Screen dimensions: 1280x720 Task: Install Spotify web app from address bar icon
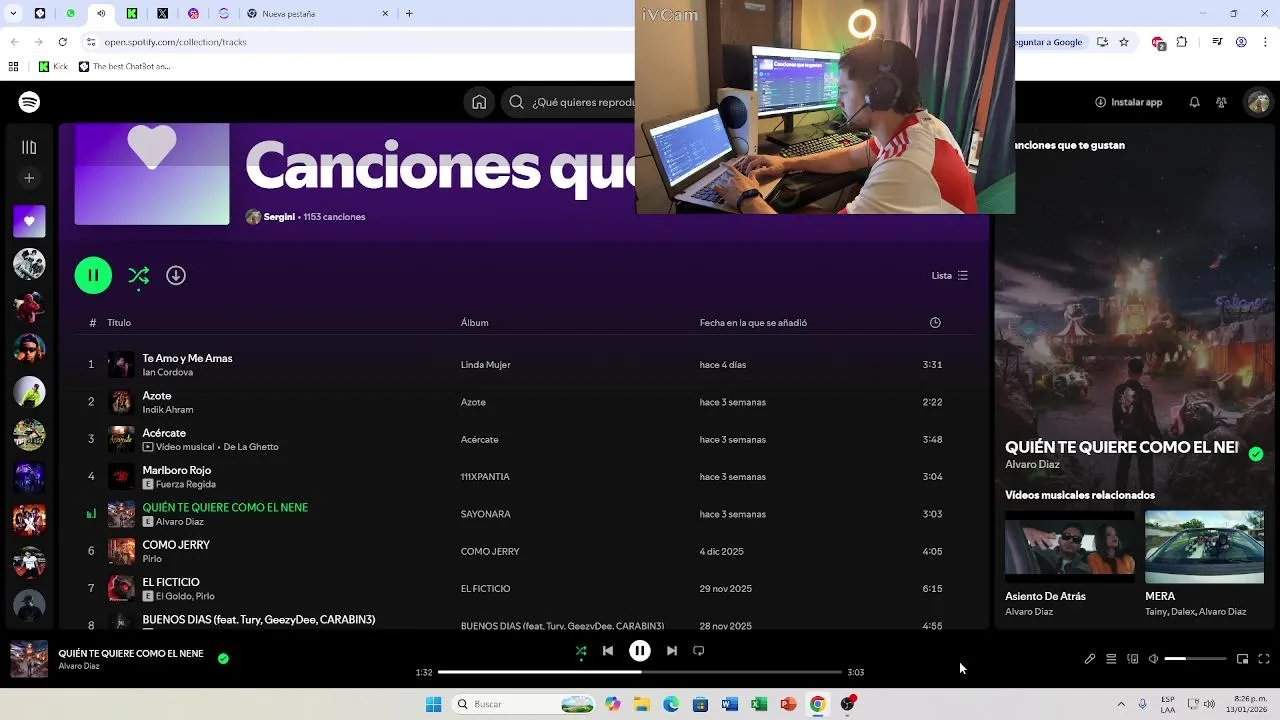pyautogui.click(x=1102, y=42)
